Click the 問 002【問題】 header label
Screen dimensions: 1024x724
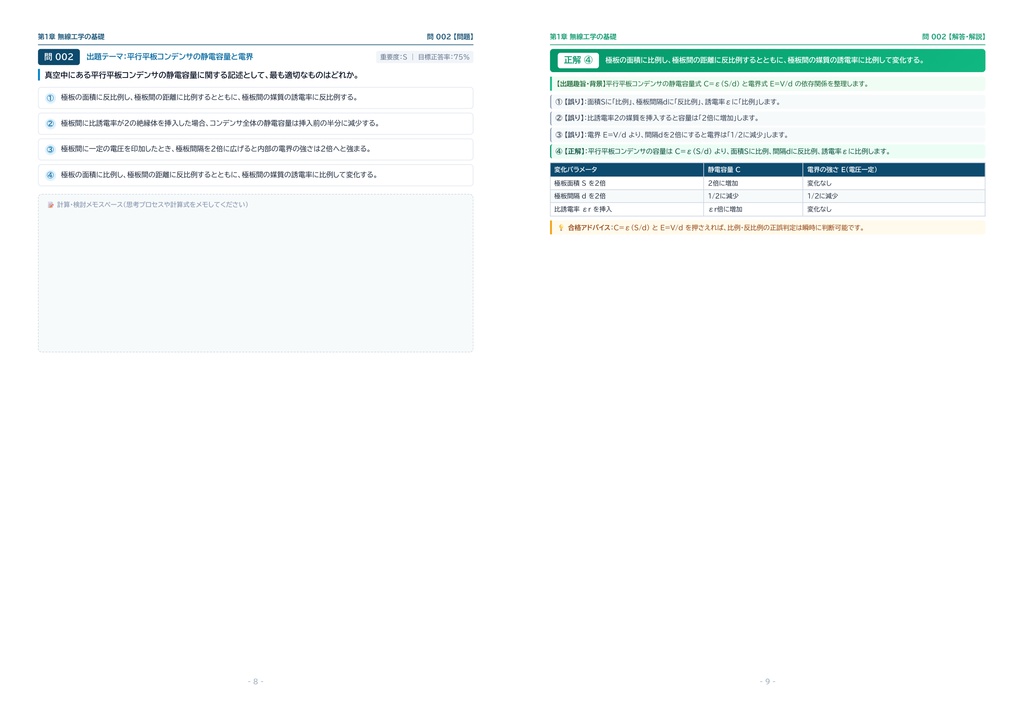450,37
